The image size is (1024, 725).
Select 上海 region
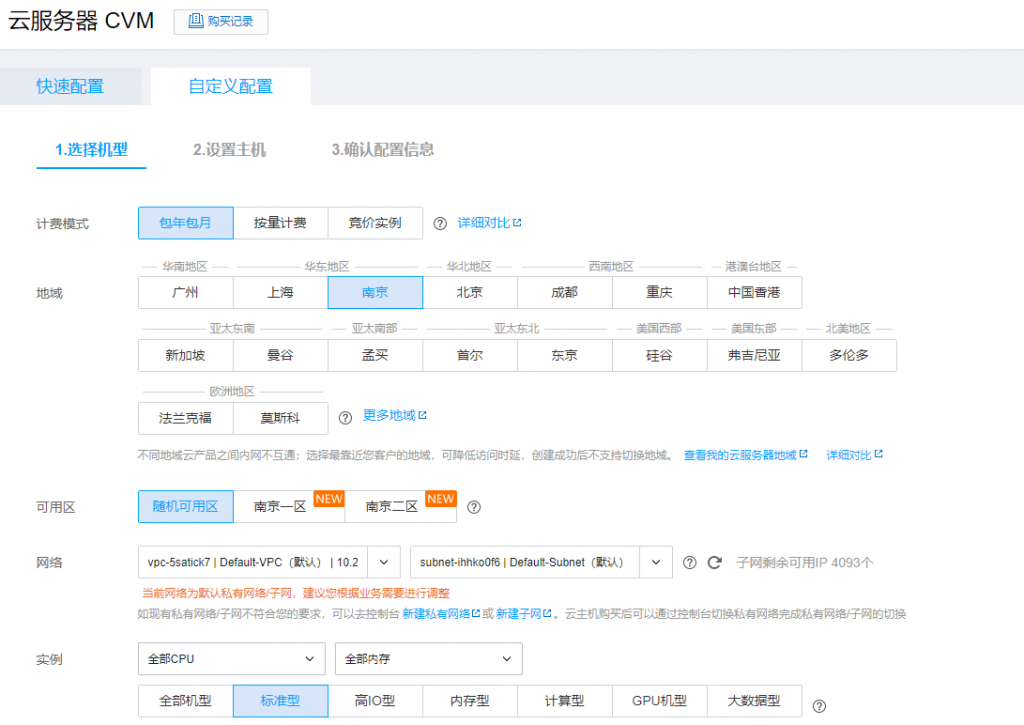(x=280, y=293)
